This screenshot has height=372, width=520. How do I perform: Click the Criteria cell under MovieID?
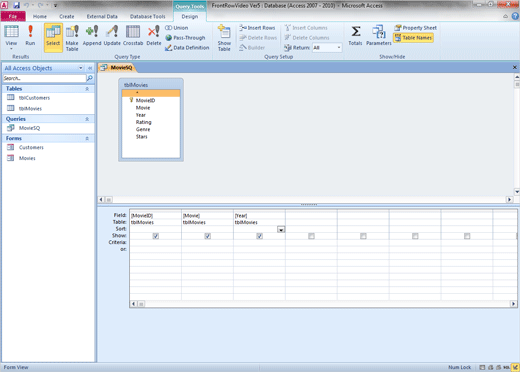pos(155,242)
